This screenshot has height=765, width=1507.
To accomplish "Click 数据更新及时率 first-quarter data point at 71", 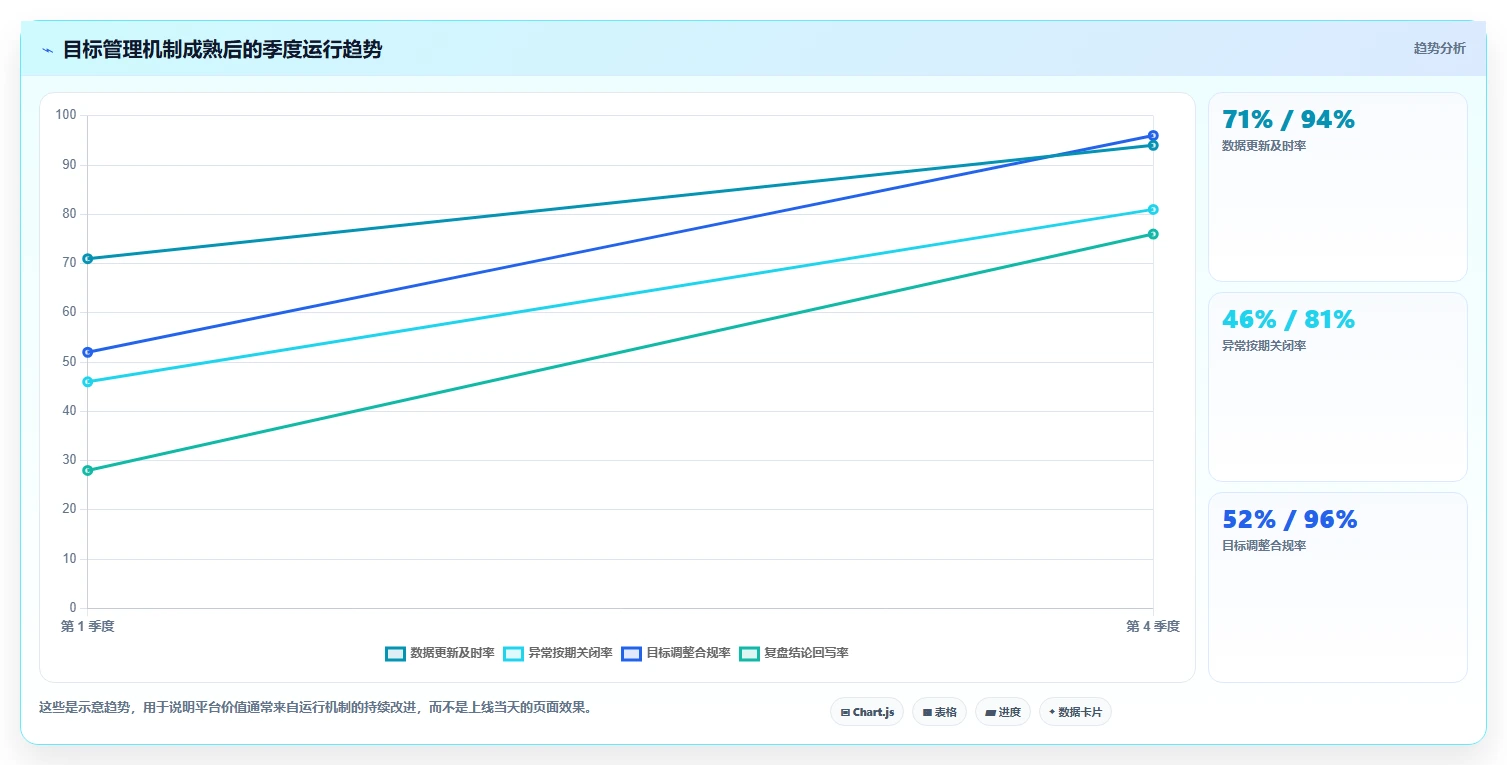I will click(x=87, y=259).
